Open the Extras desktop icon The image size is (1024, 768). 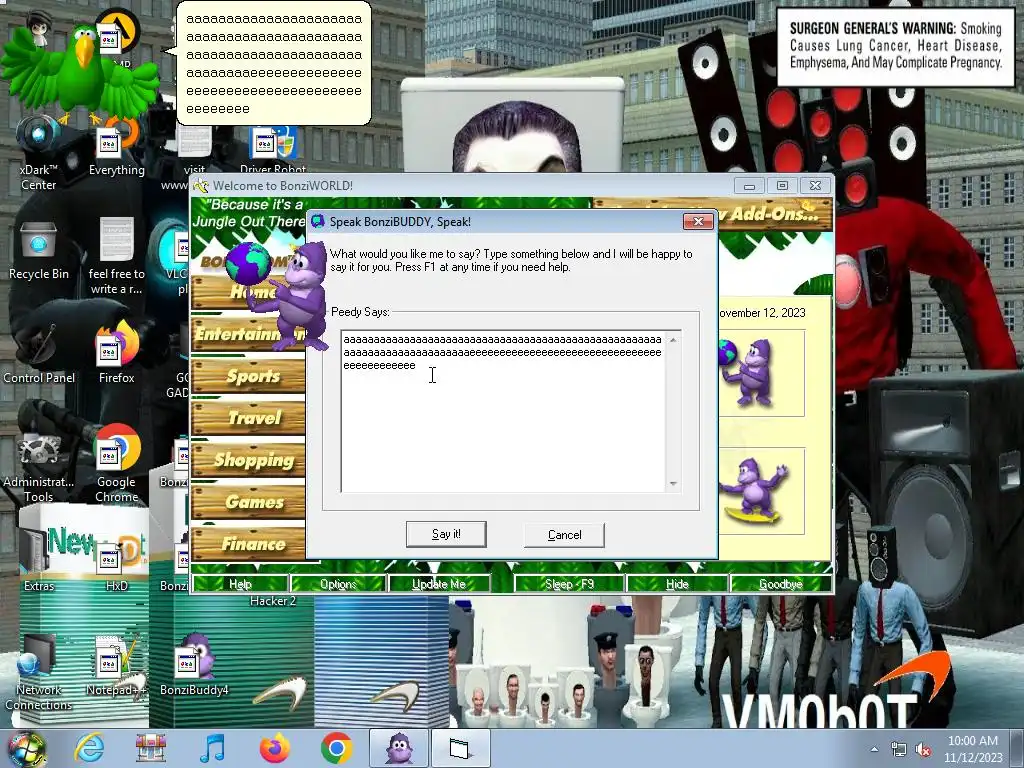pos(39,558)
